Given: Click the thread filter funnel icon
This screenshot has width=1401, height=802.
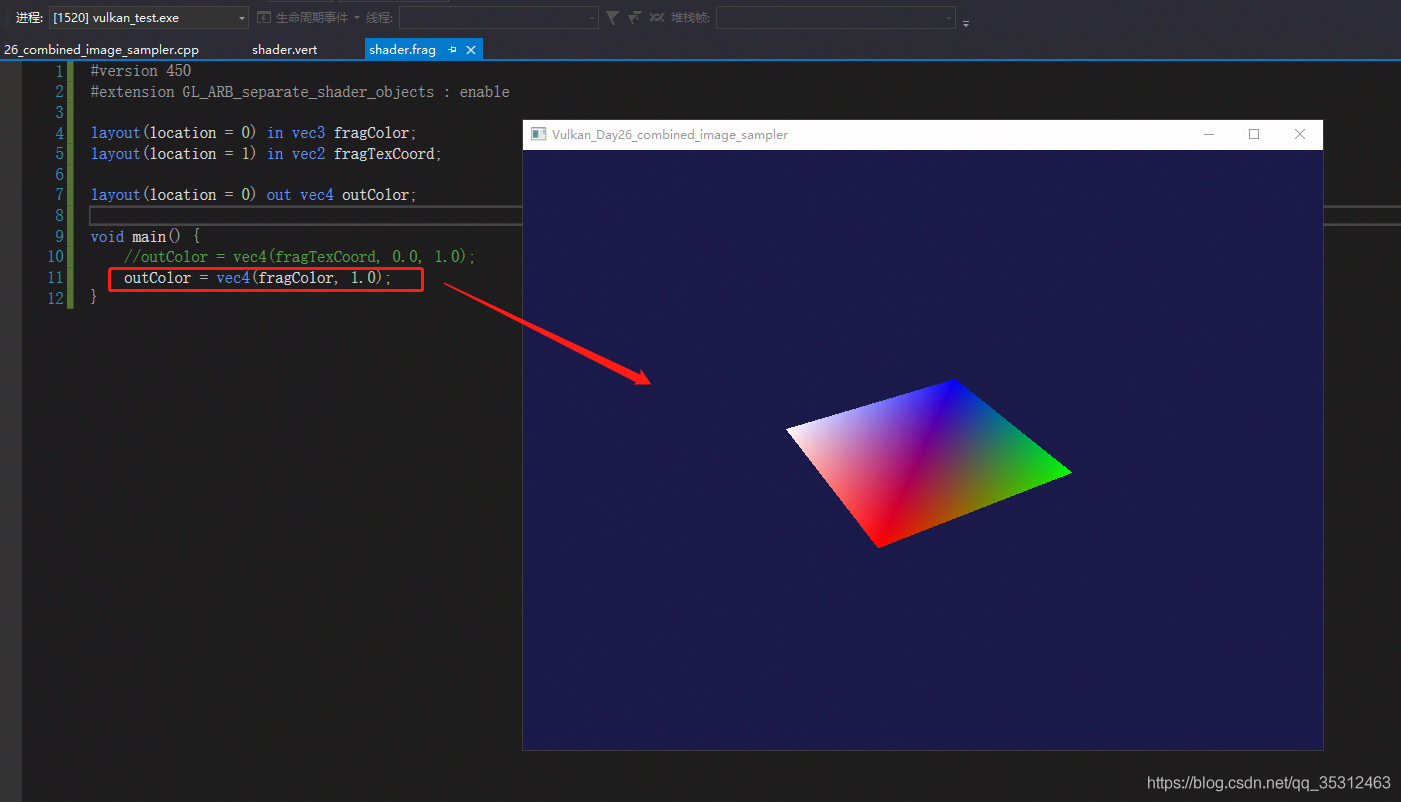Looking at the screenshot, I should pos(612,18).
